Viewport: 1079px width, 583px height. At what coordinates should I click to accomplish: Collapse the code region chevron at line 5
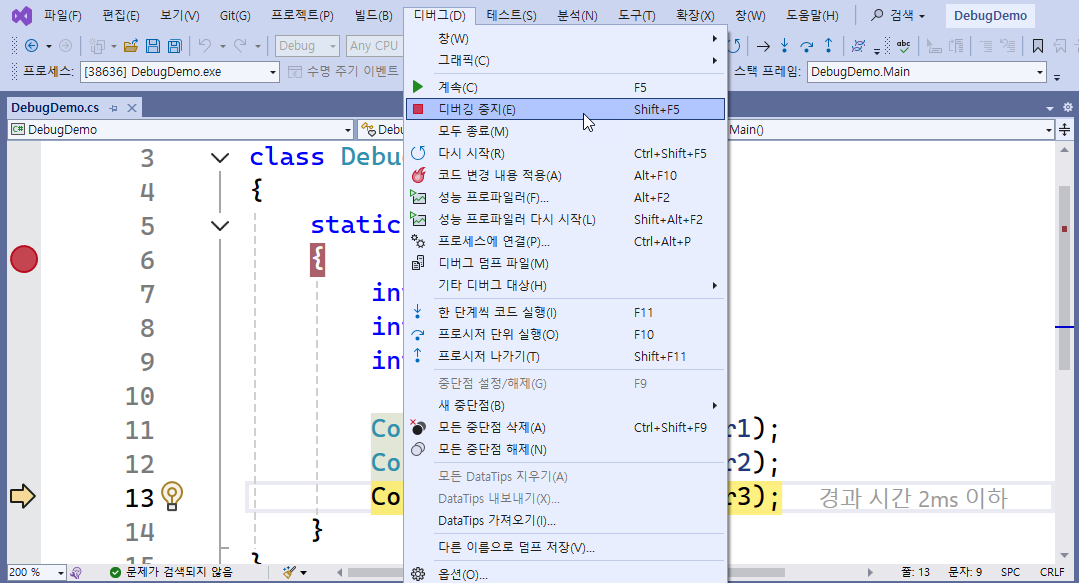click(x=219, y=226)
